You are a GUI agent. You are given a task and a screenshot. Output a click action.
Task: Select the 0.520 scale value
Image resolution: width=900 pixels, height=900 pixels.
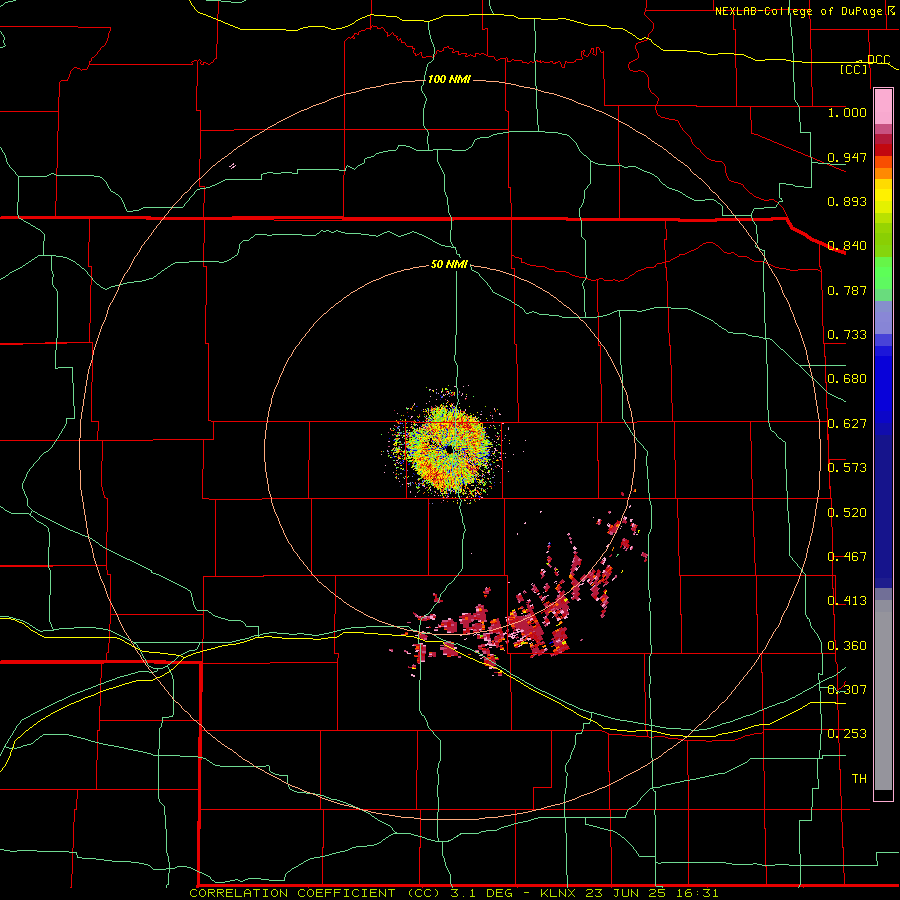(847, 513)
